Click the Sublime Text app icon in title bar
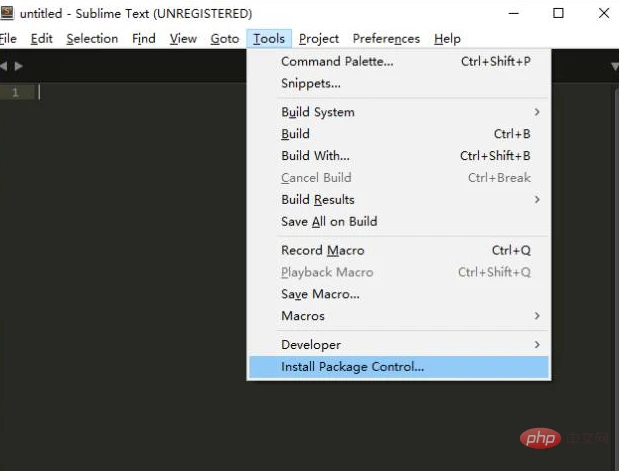The height and width of the screenshot is (471, 619). pos(7,13)
